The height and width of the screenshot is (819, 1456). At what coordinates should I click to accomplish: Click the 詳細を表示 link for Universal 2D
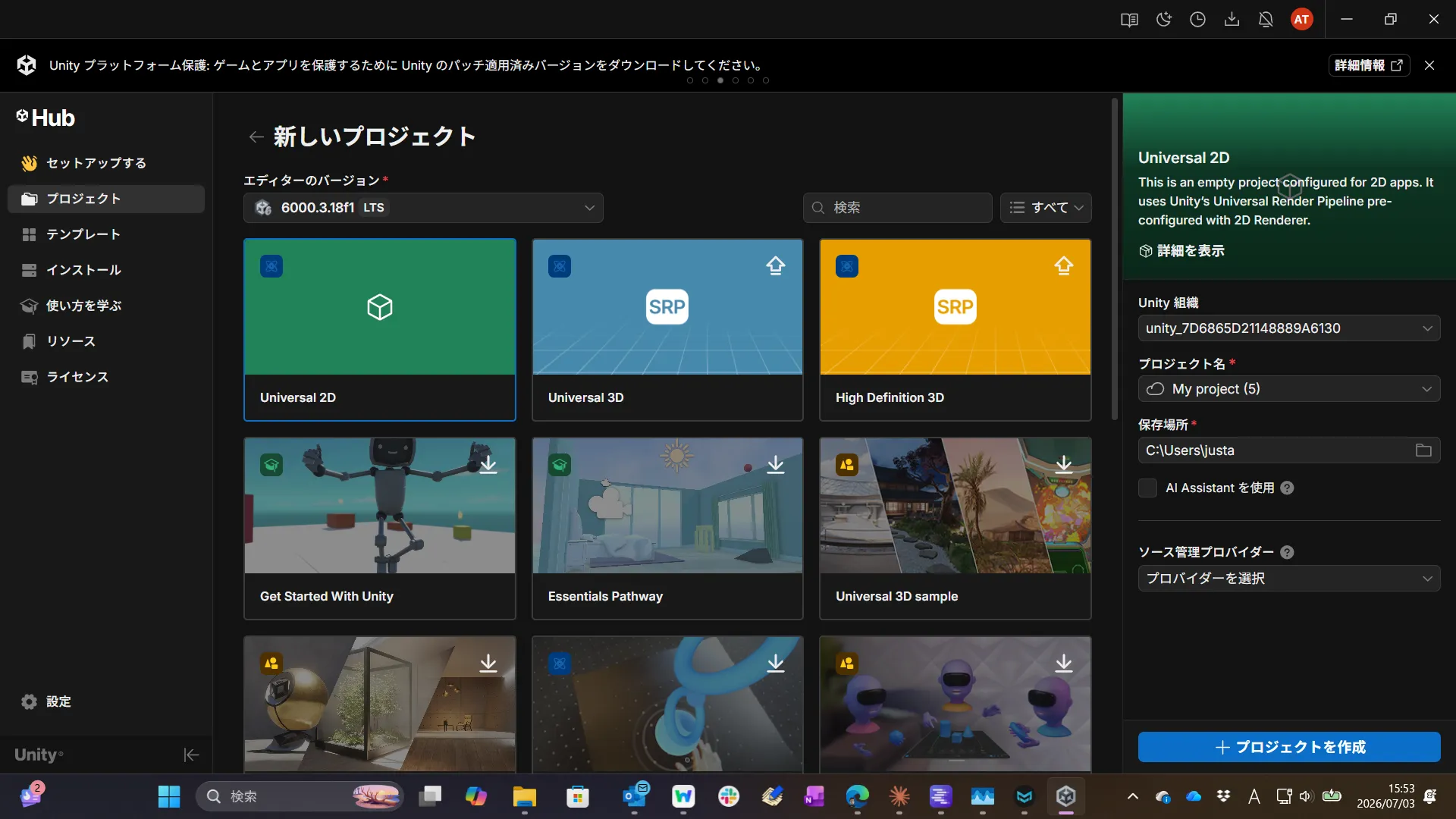tap(1181, 251)
